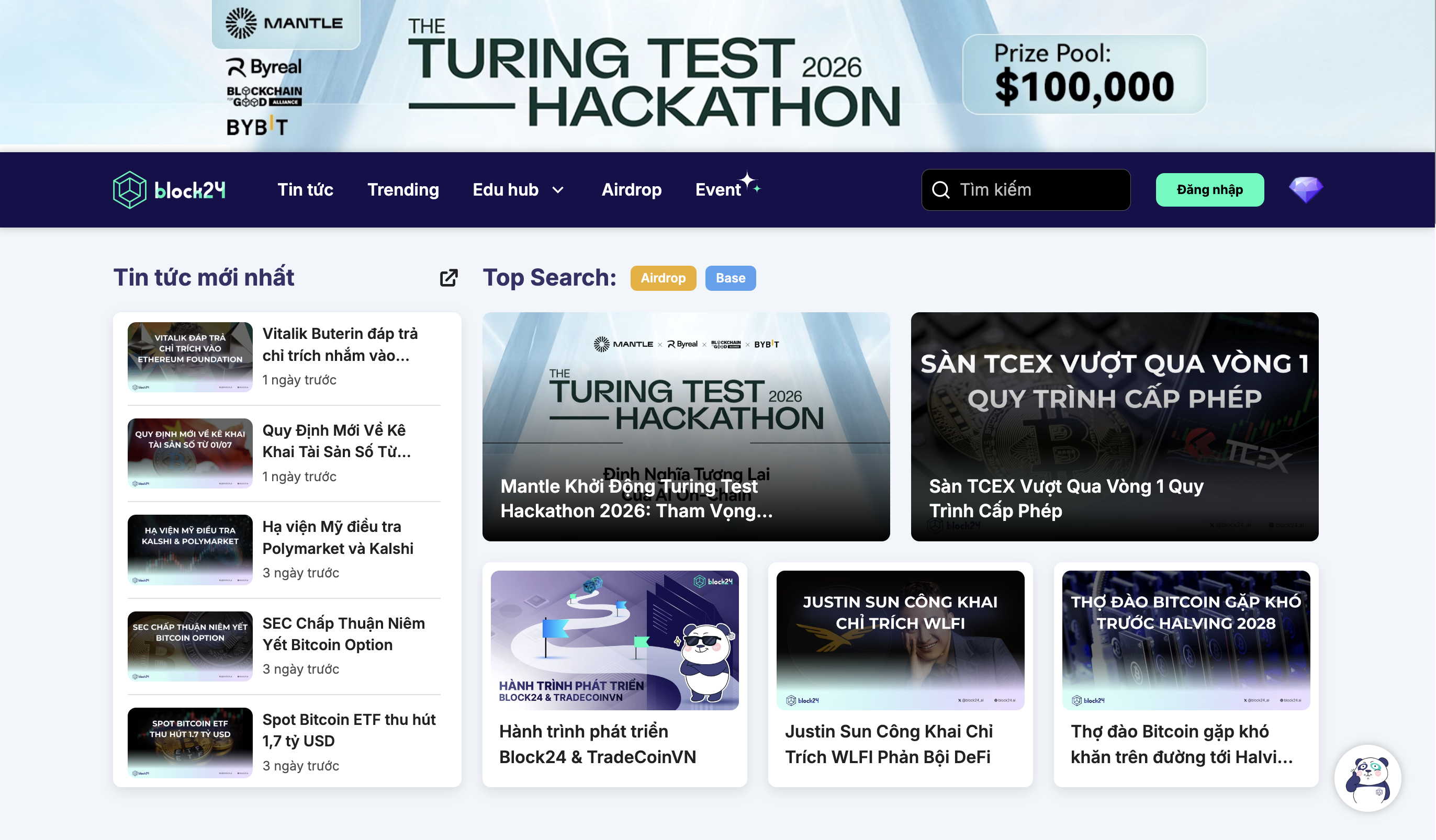
Task: Click the Turing Test Hackathon banner
Action: coord(717,75)
